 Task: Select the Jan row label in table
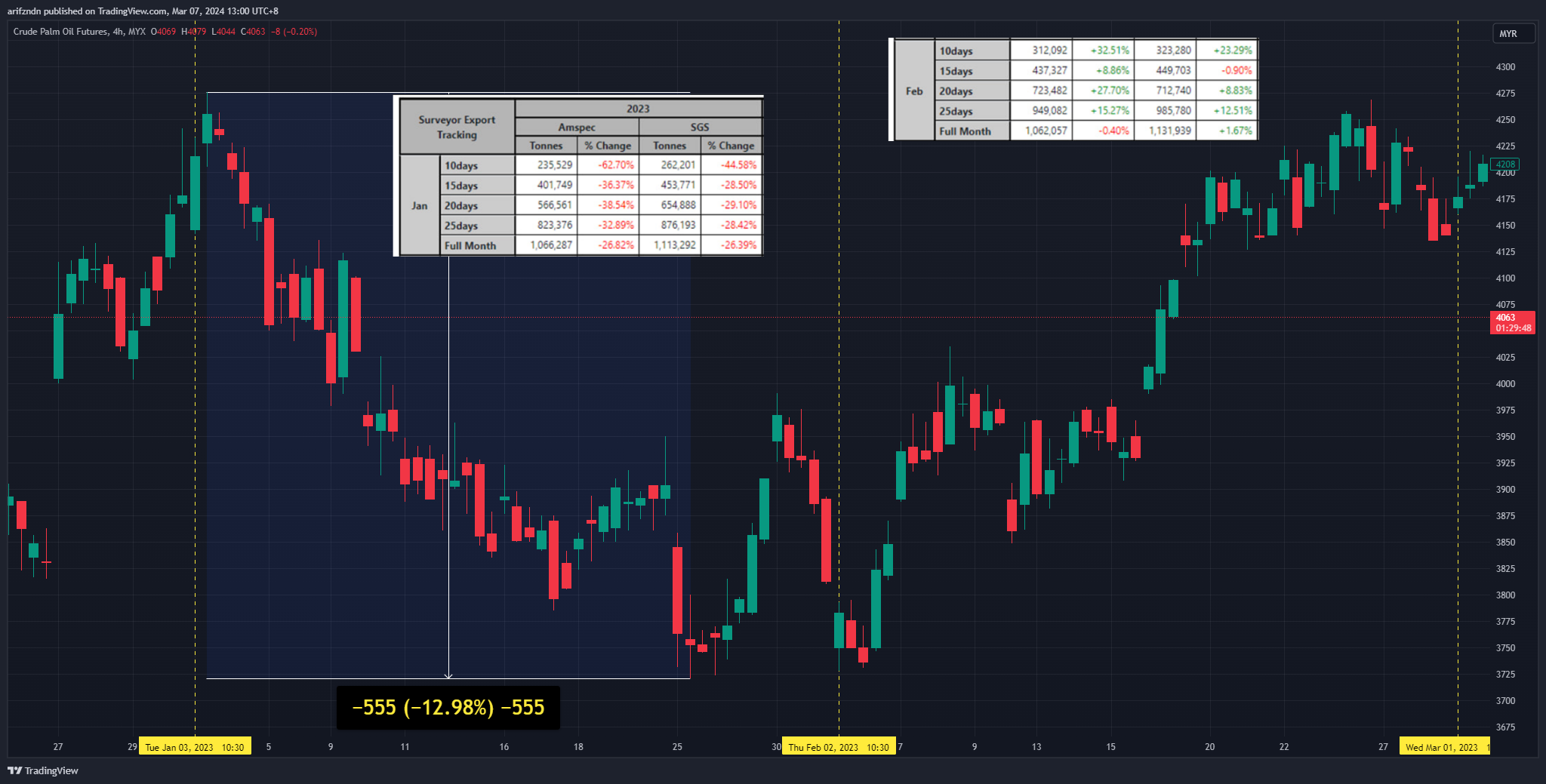419,206
